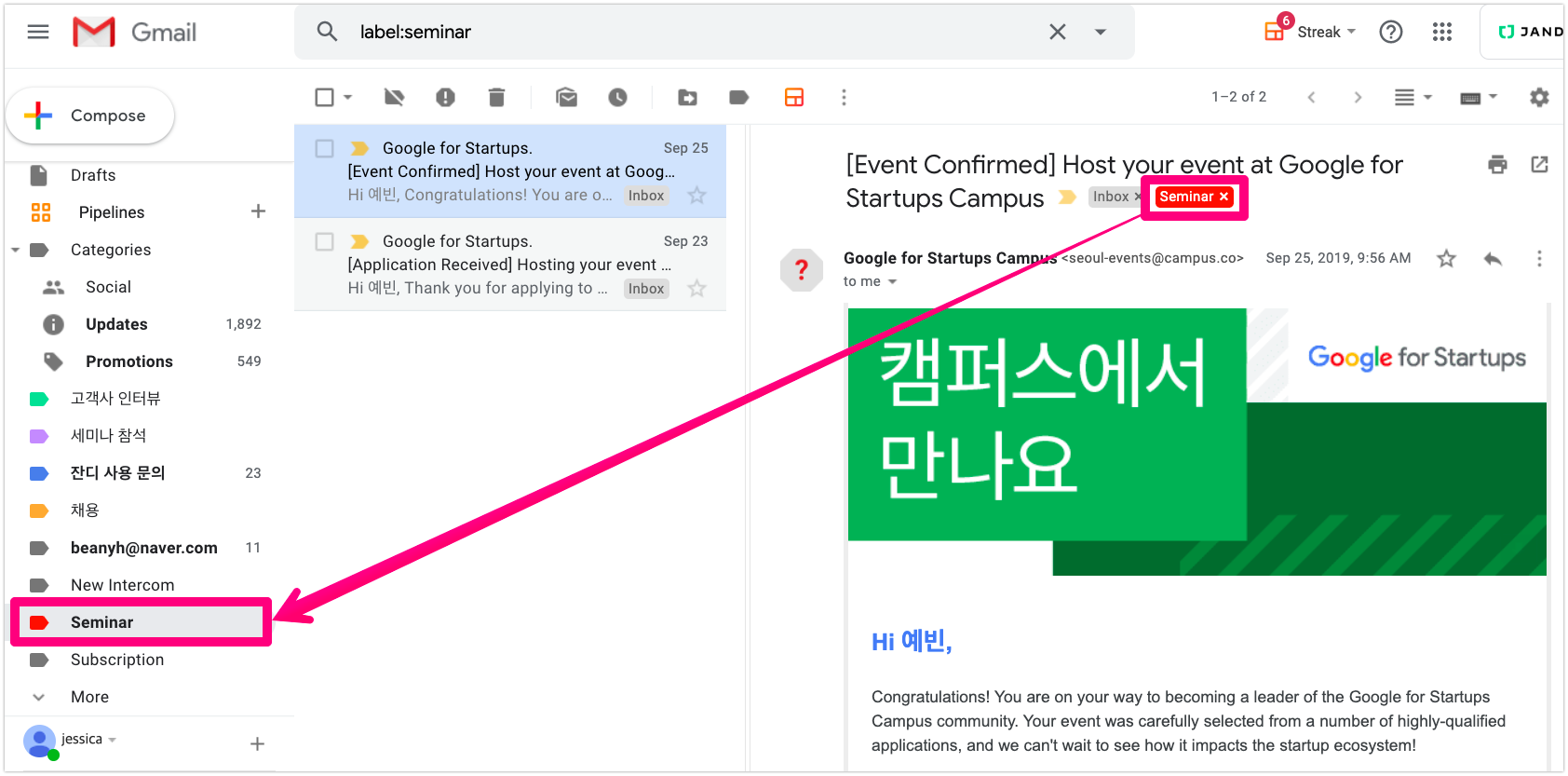Toggle importance marker on Sep 23 email
Screen dimensions: 1568x776
tap(359, 241)
